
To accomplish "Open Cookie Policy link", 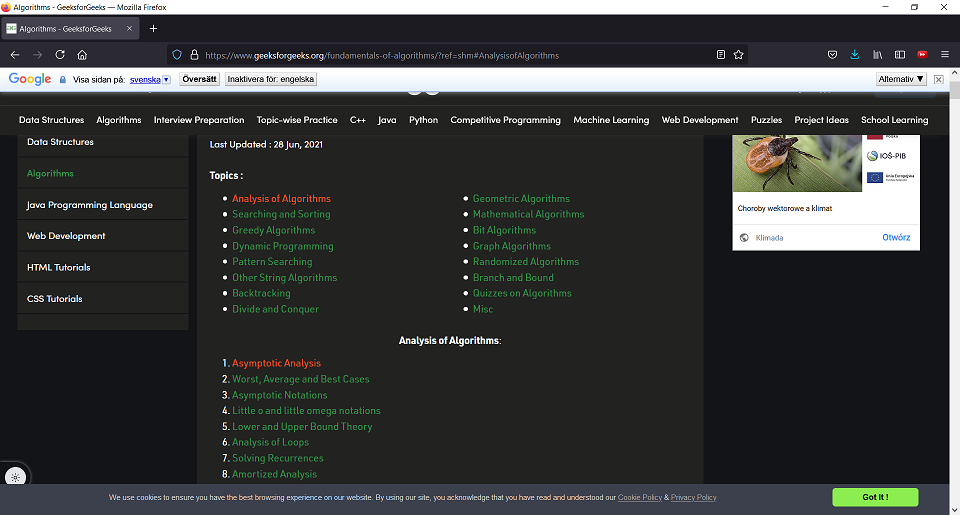I will point(639,497).
